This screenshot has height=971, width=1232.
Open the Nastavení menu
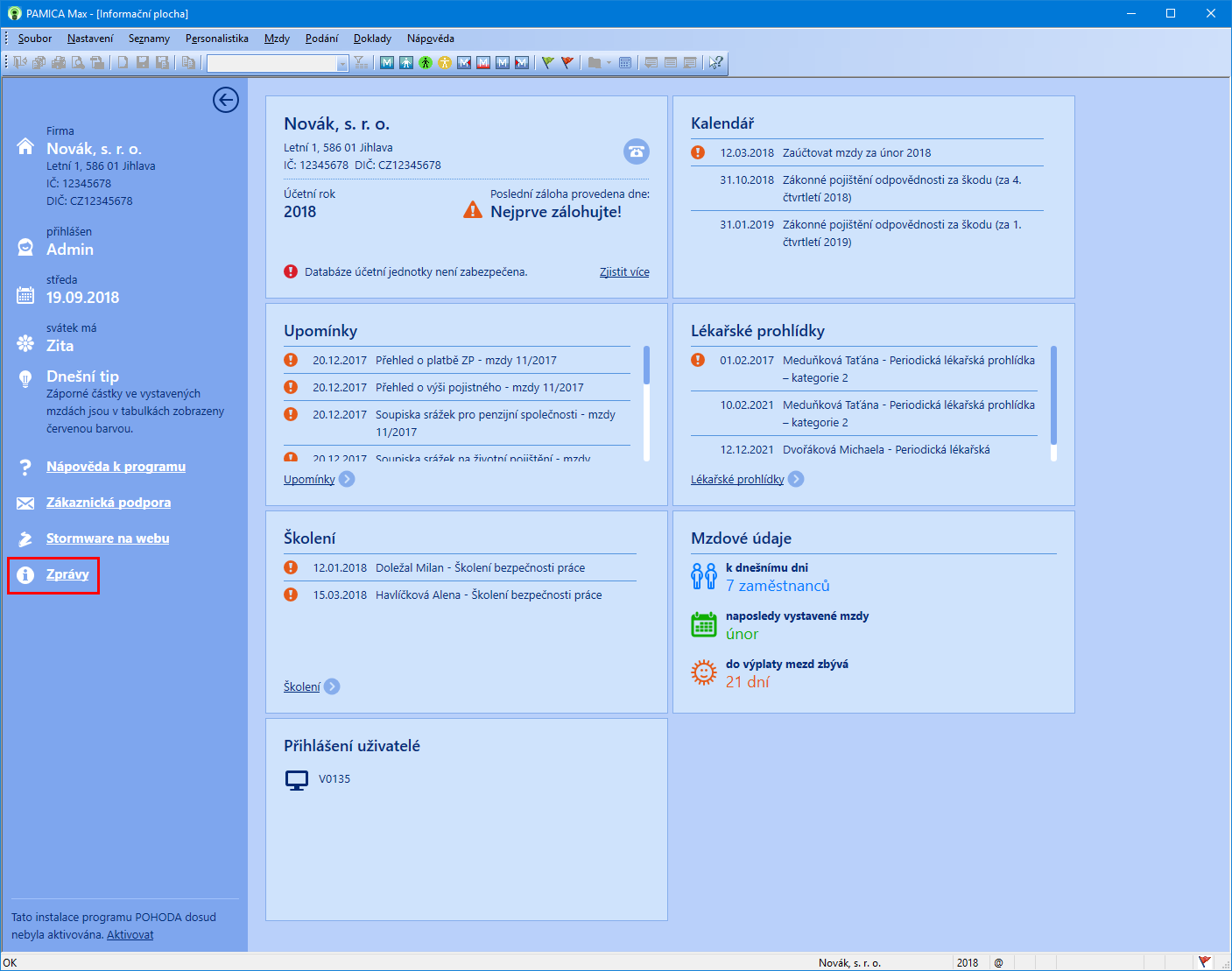click(90, 39)
